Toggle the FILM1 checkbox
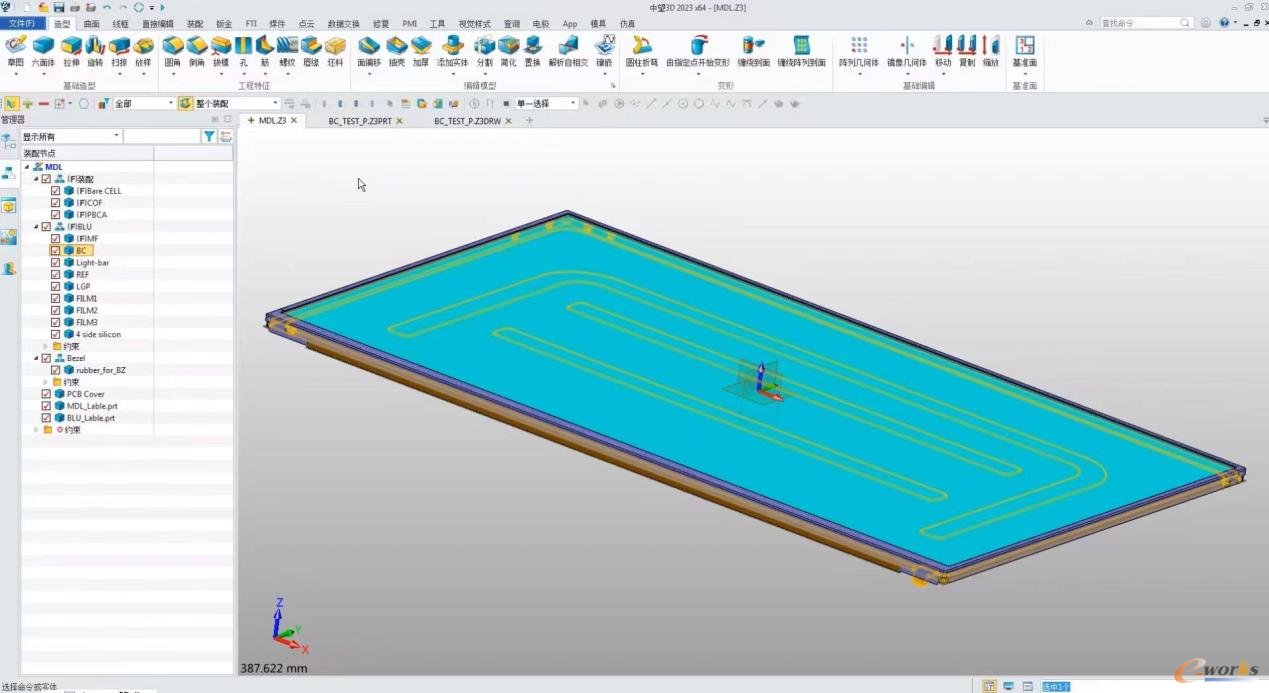The image size is (1269, 693). (56, 298)
